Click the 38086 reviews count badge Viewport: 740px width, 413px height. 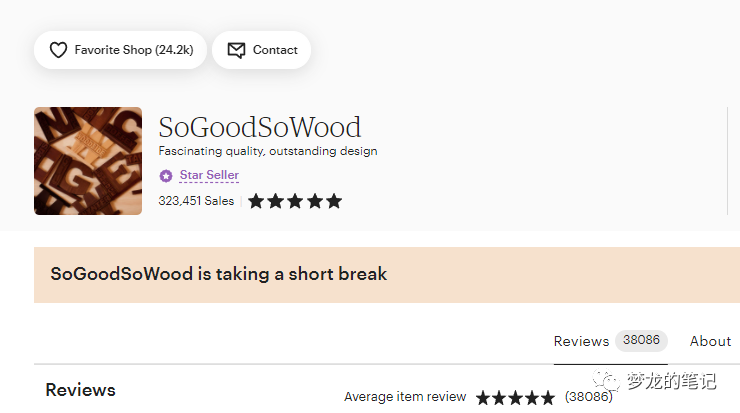641,340
